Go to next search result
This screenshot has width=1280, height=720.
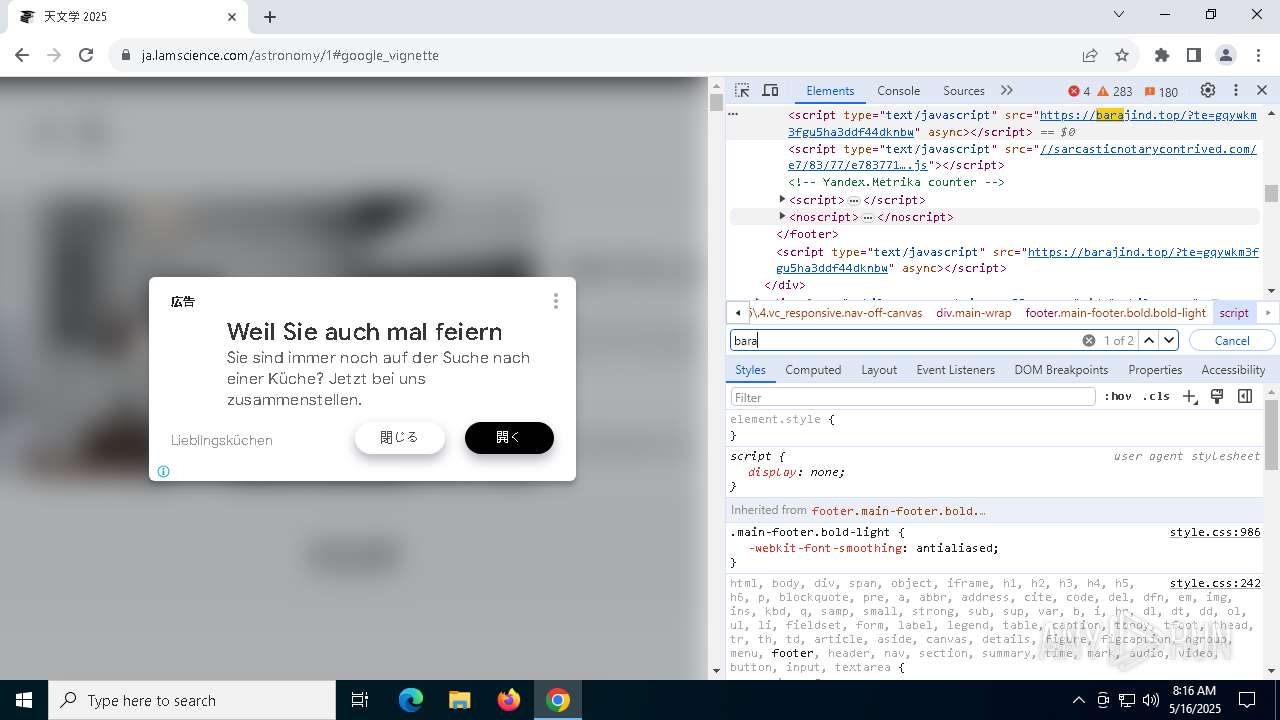pyautogui.click(x=1169, y=340)
